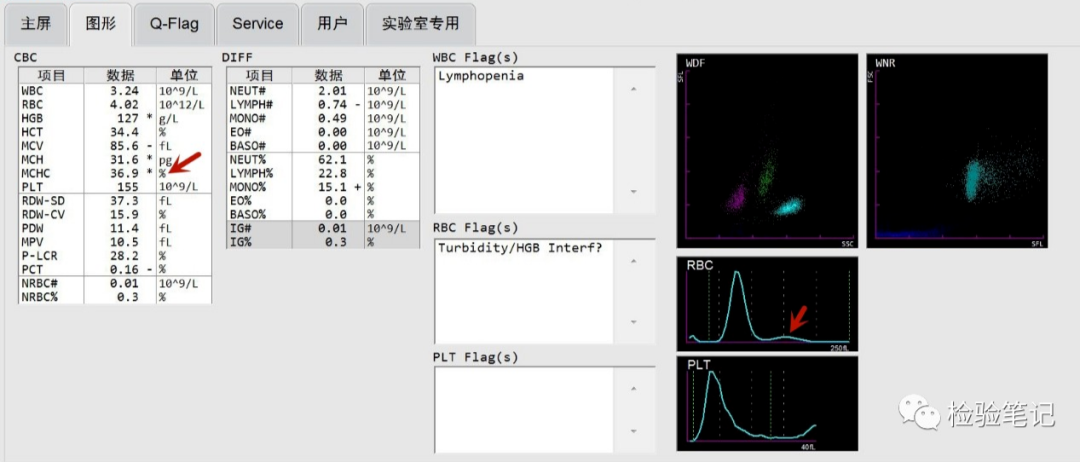Click the BASO# row label
The image size is (1080, 462).
(x=246, y=145)
